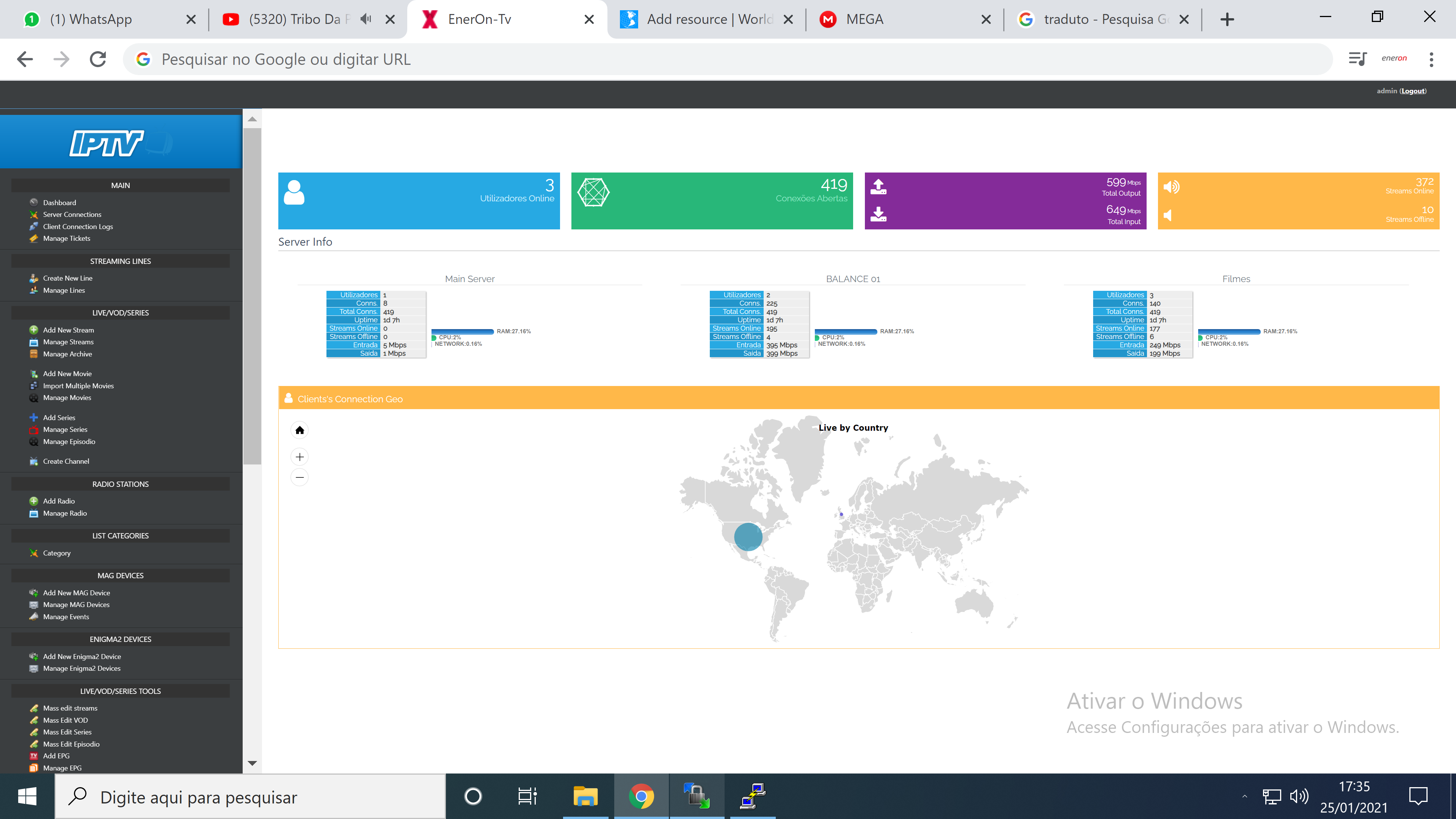Open Manage Streams in sidebar
The image size is (1456, 819).
point(68,342)
